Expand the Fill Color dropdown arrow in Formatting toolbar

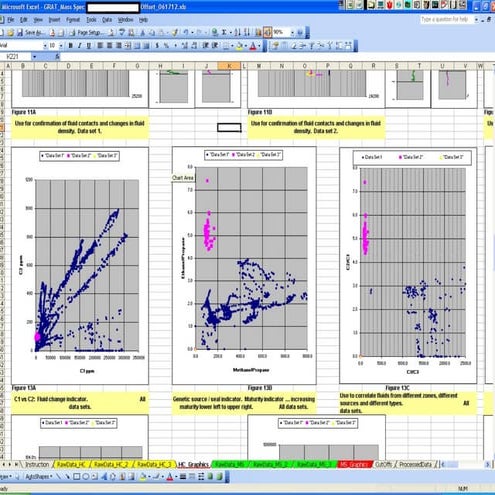point(246,46)
